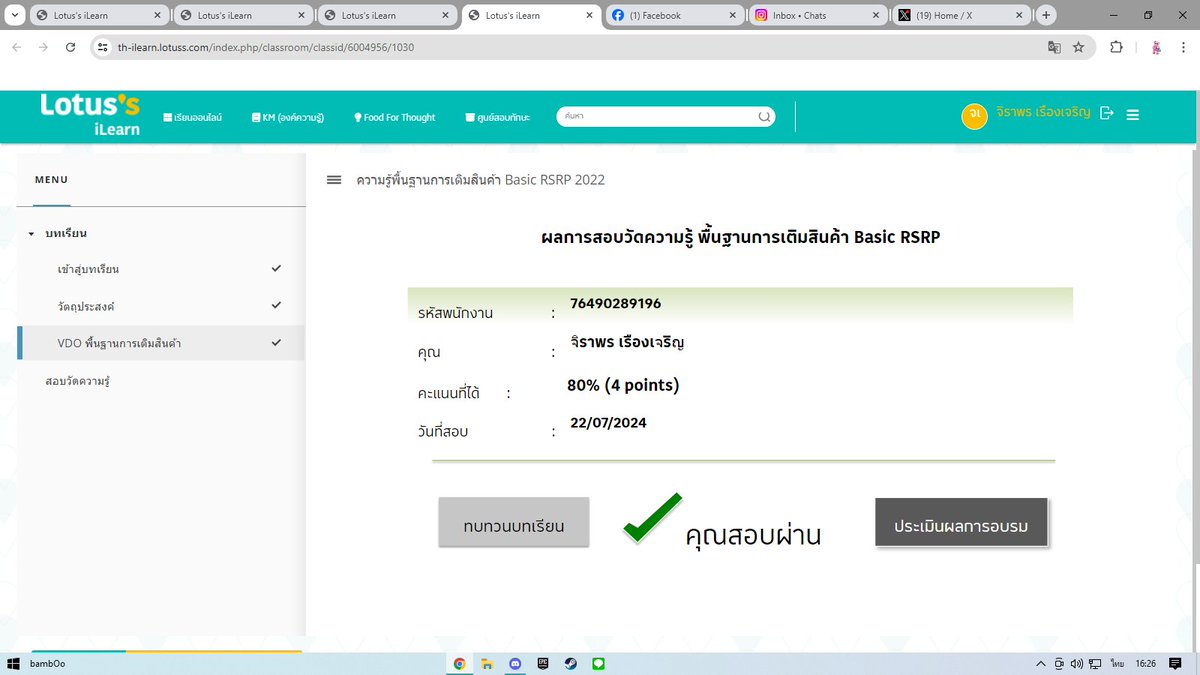Switch to the third Lotus's iLearn tab

(385, 15)
